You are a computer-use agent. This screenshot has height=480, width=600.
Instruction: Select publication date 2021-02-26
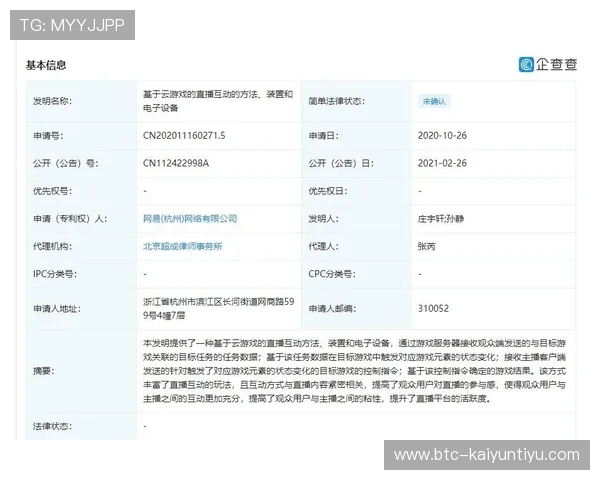[x=442, y=163]
